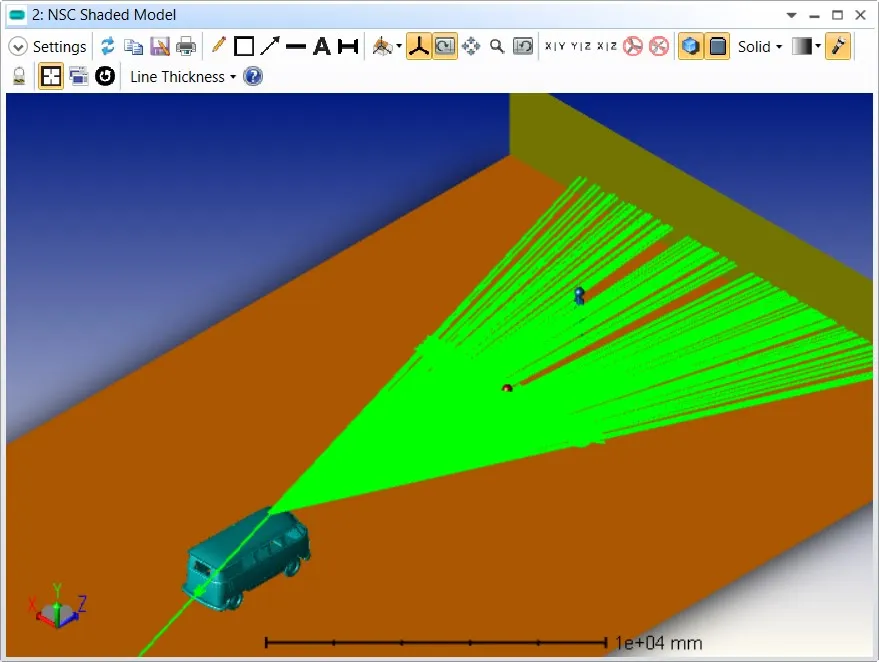Viewport: 879px width, 662px height.
Task: Select the text annotation 'A' tool
Action: (321, 47)
